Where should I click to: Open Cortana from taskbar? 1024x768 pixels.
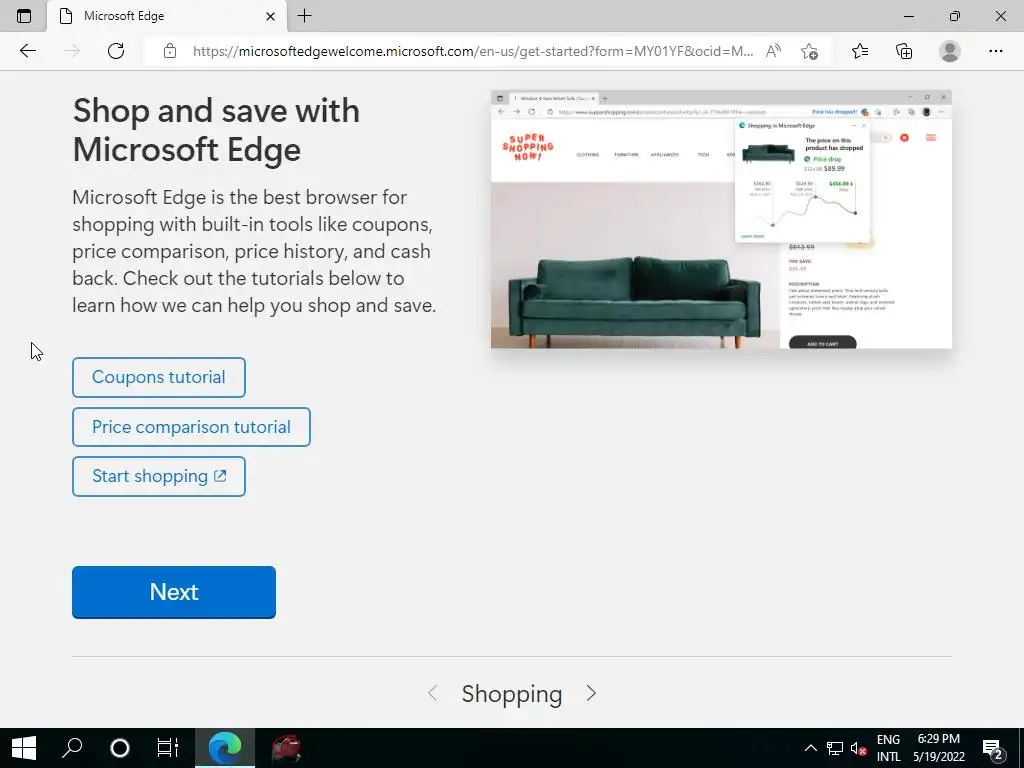click(x=120, y=748)
